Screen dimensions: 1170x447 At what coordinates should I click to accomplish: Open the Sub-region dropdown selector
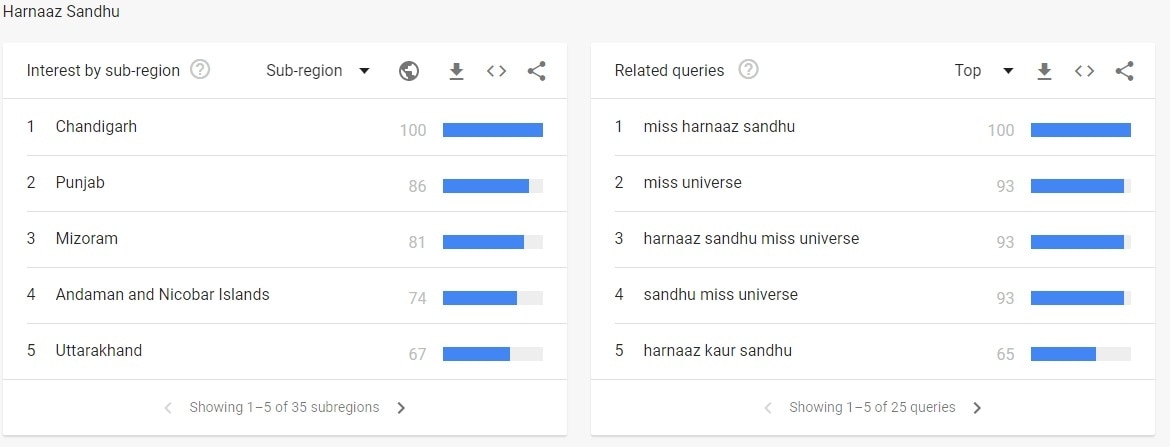pyautogui.click(x=318, y=71)
